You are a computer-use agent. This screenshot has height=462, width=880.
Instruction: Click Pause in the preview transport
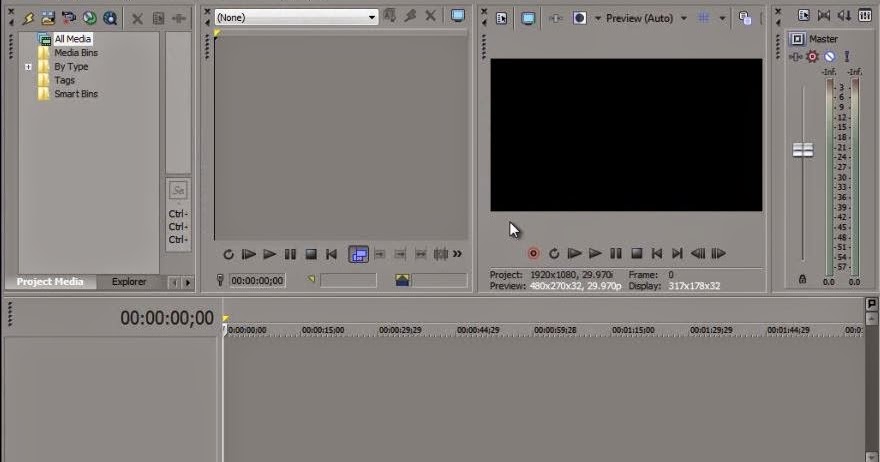pyautogui.click(x=616, y=254)
